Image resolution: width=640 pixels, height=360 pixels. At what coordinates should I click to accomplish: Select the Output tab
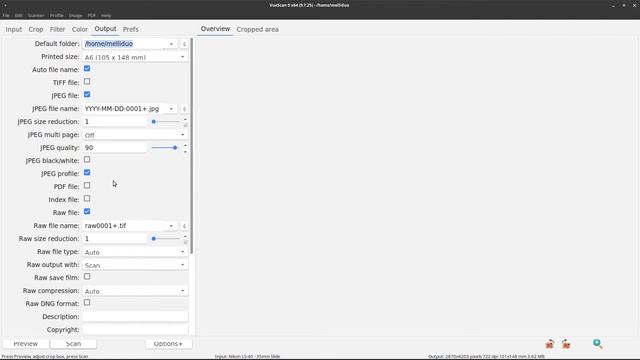tap(105, 29)
